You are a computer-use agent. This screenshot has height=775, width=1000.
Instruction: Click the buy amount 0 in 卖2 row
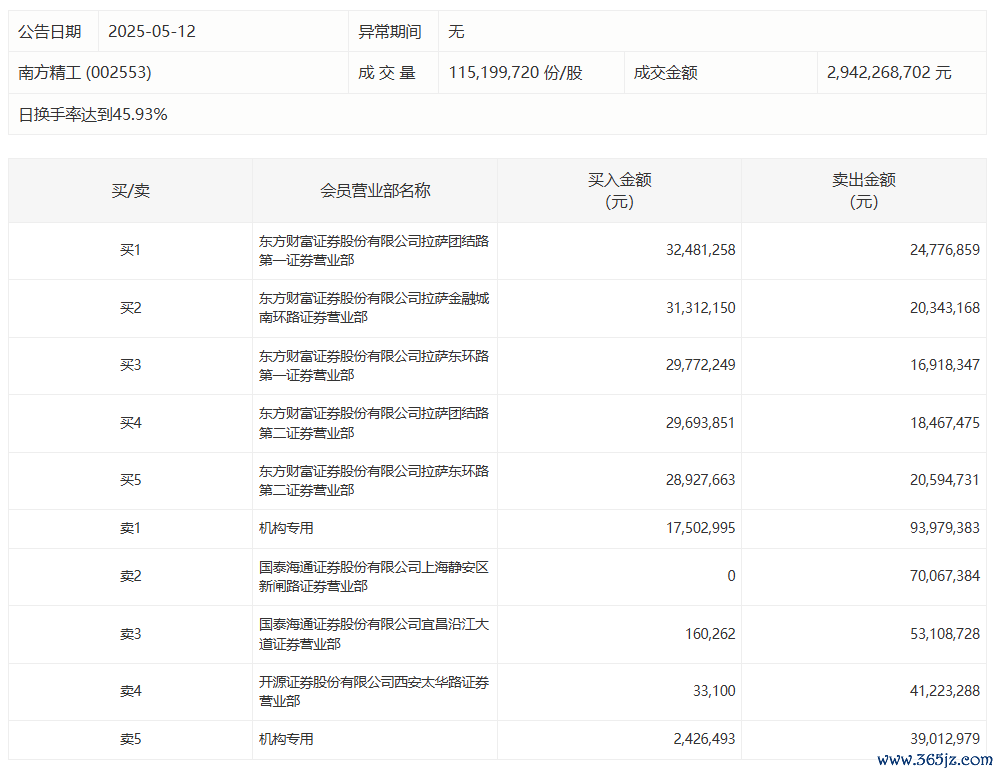click(x=731, y=576)
